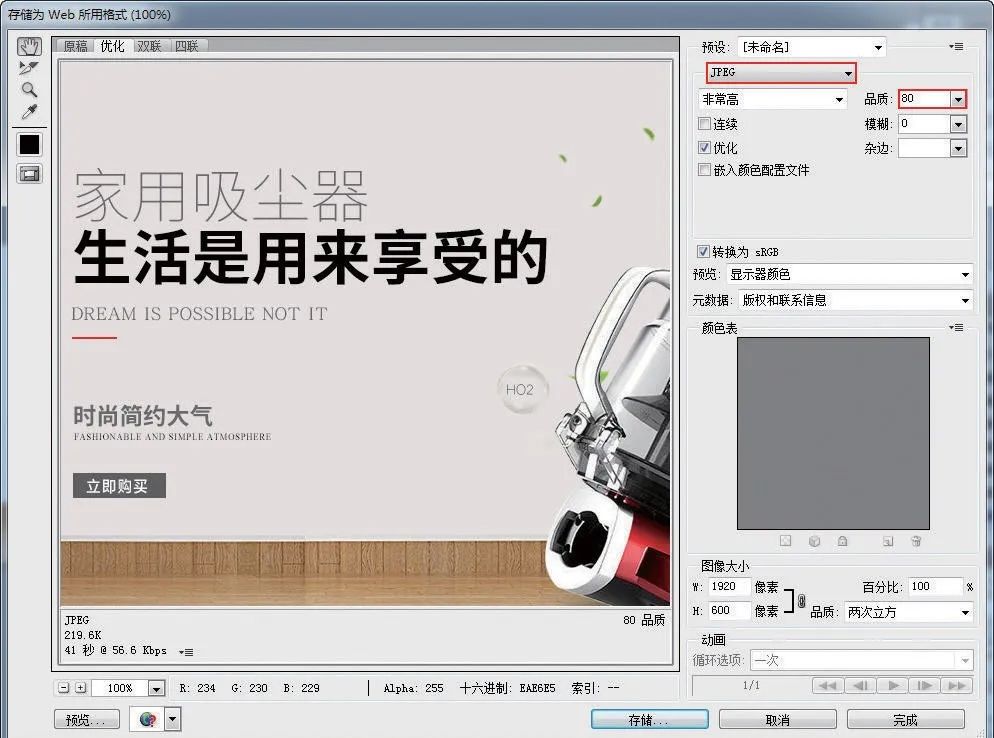Screen dimensions: 994x738
Task: Click the web-safe cube icon under color table
Action: pyautogui.click(x=814, y=541)
